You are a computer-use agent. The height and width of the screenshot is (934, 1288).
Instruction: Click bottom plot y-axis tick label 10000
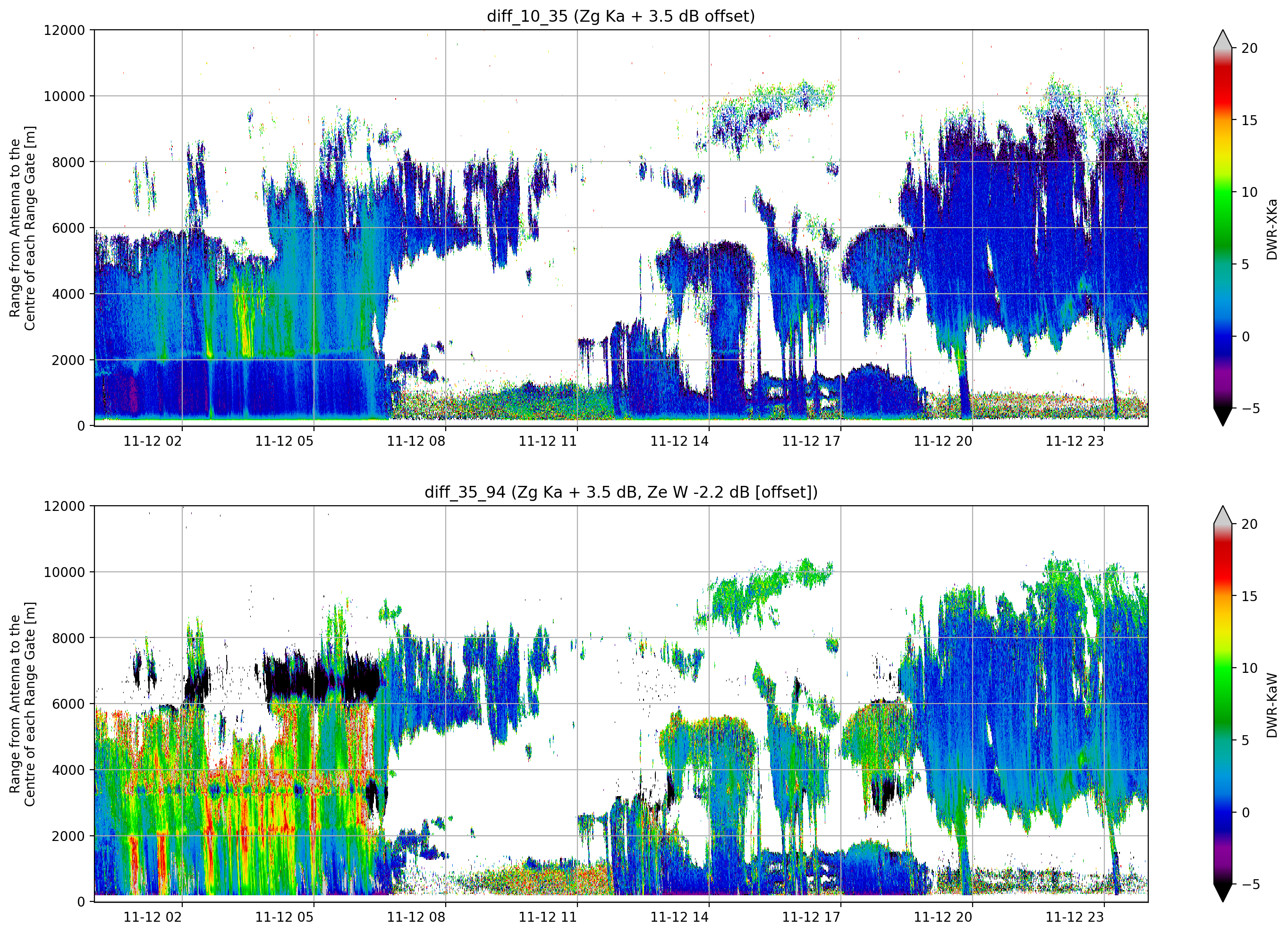64,572
